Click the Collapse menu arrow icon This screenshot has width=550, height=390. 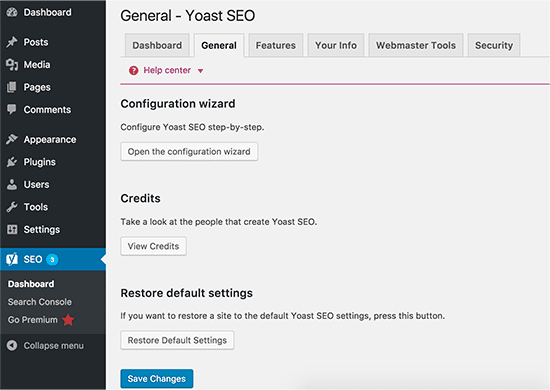coord(12,345)
